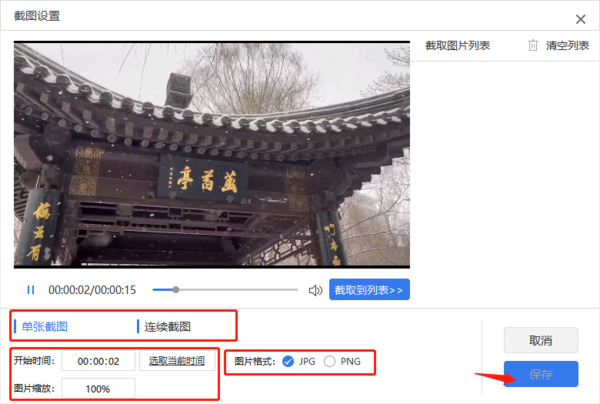
Task: Close the 截图设置 dialog
Action: [580, 19]
